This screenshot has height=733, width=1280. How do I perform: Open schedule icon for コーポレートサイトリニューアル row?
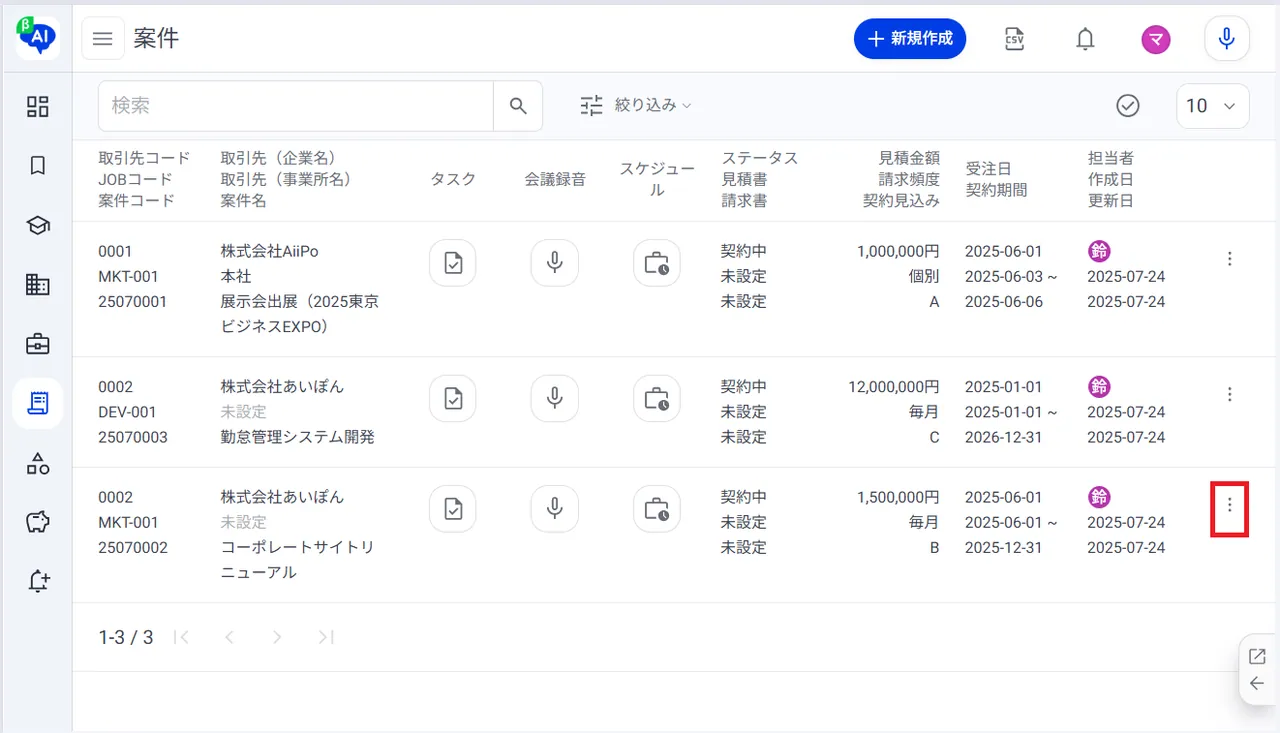(657, 509)
